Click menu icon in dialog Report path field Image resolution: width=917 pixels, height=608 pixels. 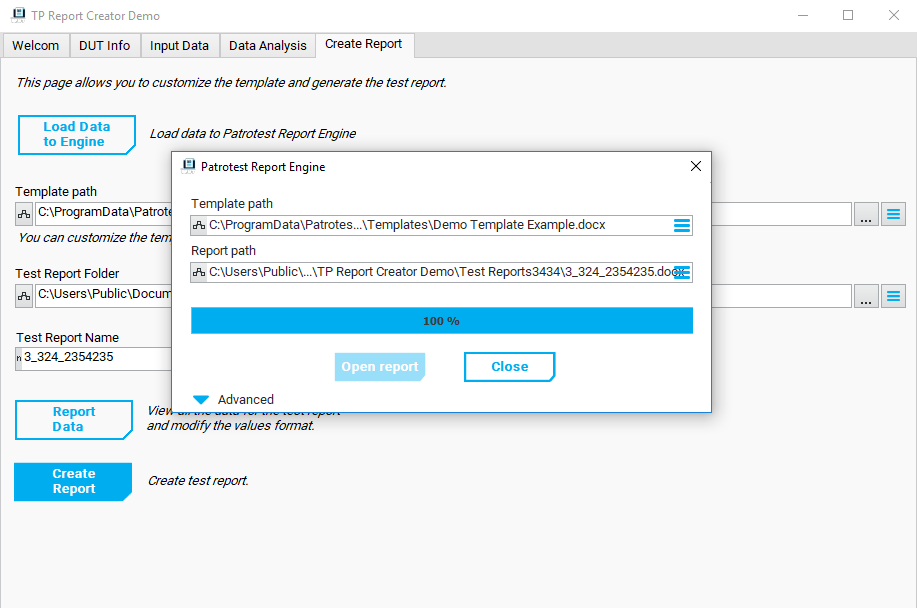click(682, 272)
